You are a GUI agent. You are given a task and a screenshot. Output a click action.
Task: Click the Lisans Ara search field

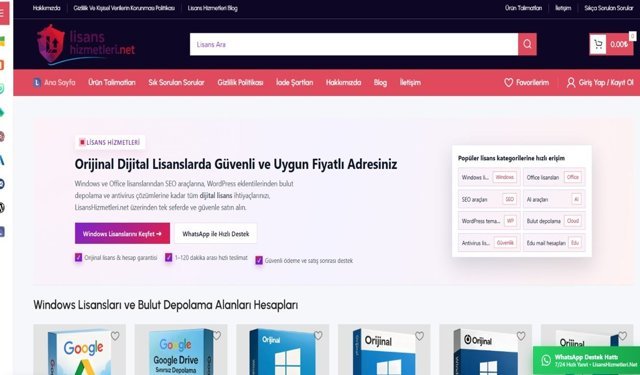[x=354, y=44]
